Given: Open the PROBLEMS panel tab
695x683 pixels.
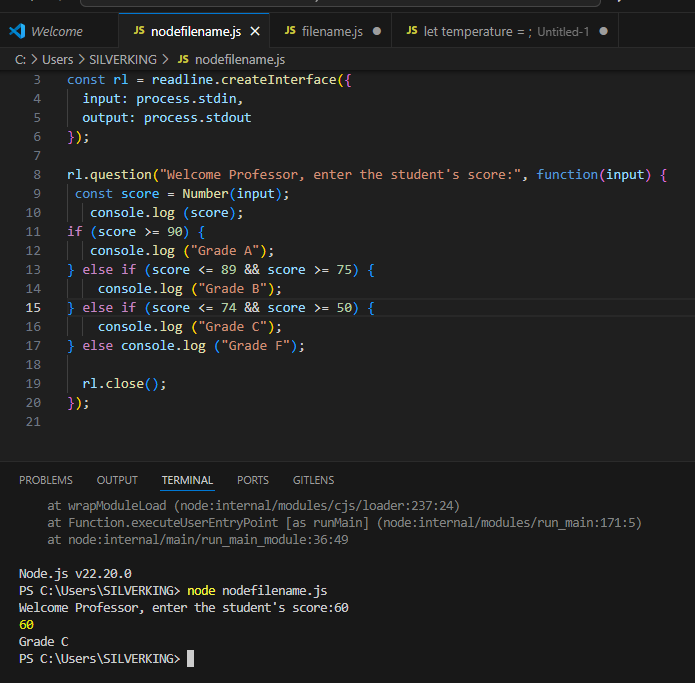Looking at the screenshot, I should click(x=46, y=480).
